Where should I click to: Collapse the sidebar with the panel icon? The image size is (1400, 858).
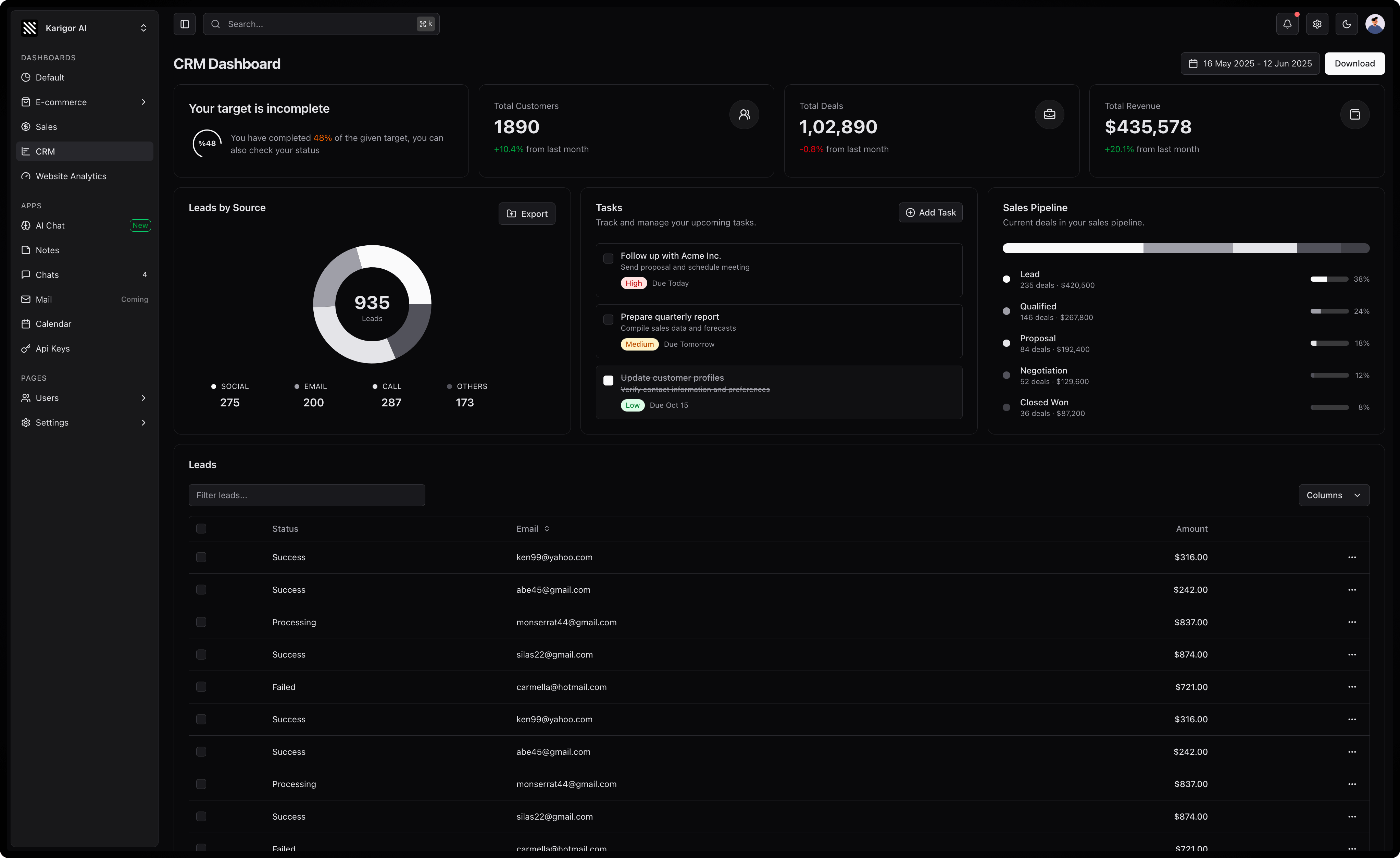[x=184, y=24]
